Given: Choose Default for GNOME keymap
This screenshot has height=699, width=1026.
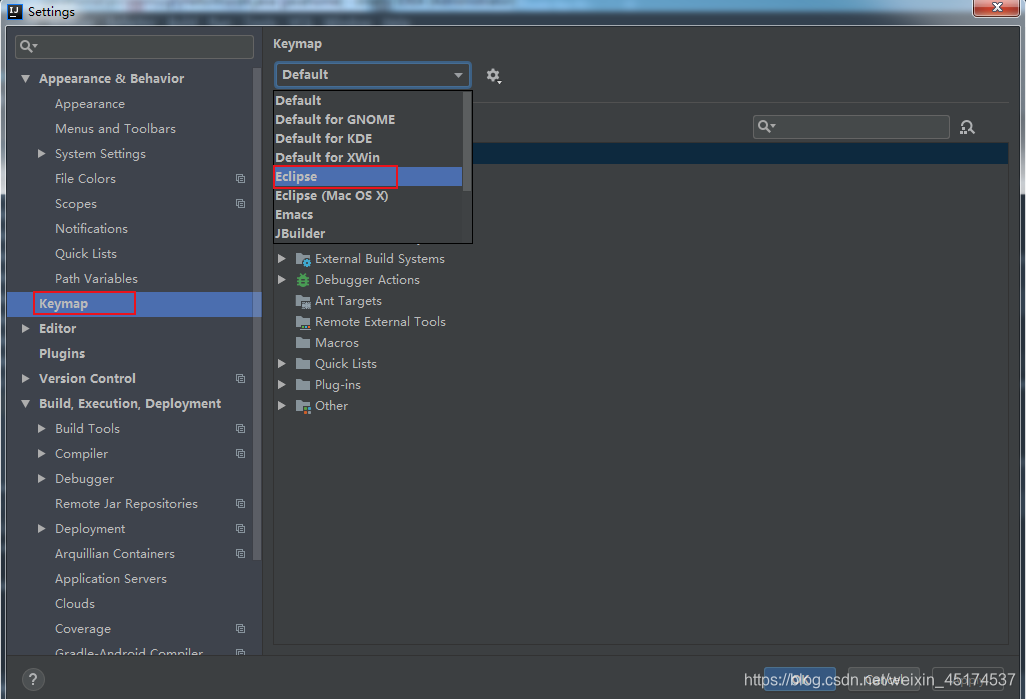Looking at the screenshot, I should coord(368,120).
